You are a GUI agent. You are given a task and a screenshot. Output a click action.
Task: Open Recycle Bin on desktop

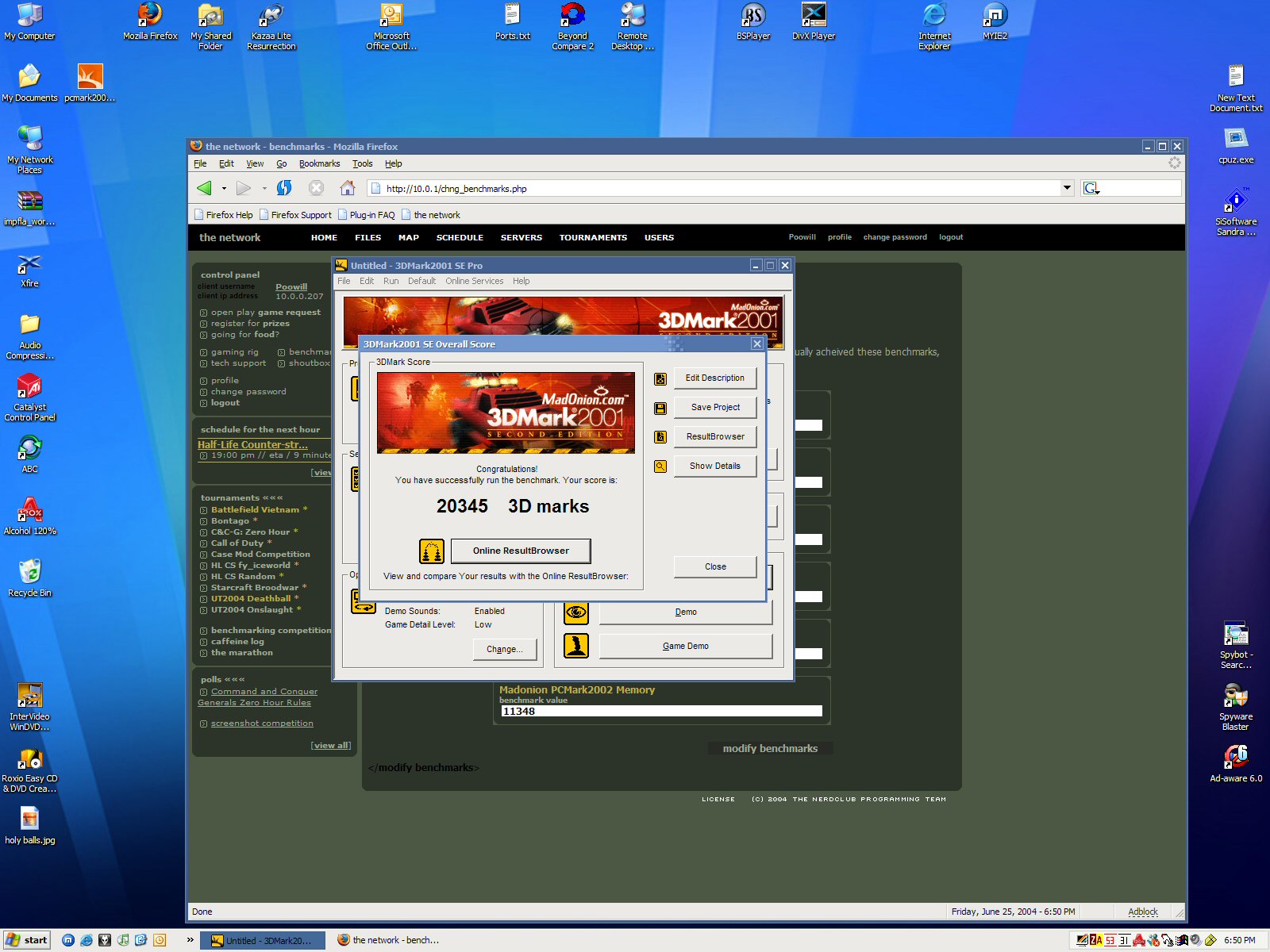(29, 578)
